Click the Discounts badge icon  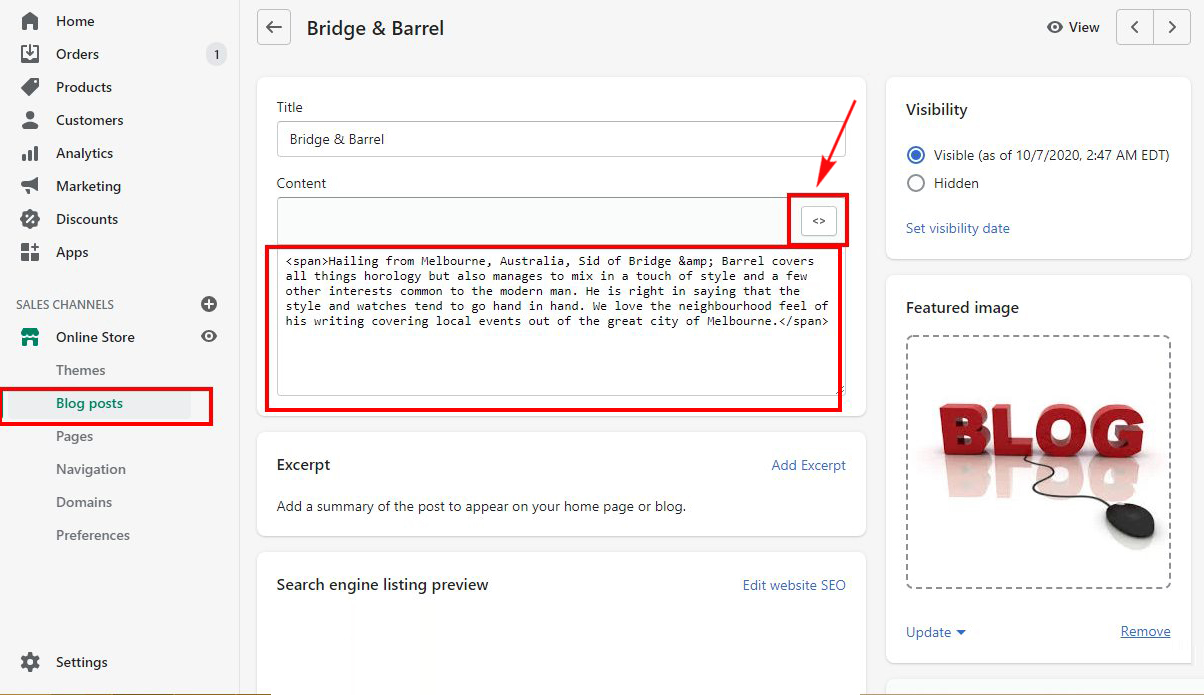coord(30,219)
